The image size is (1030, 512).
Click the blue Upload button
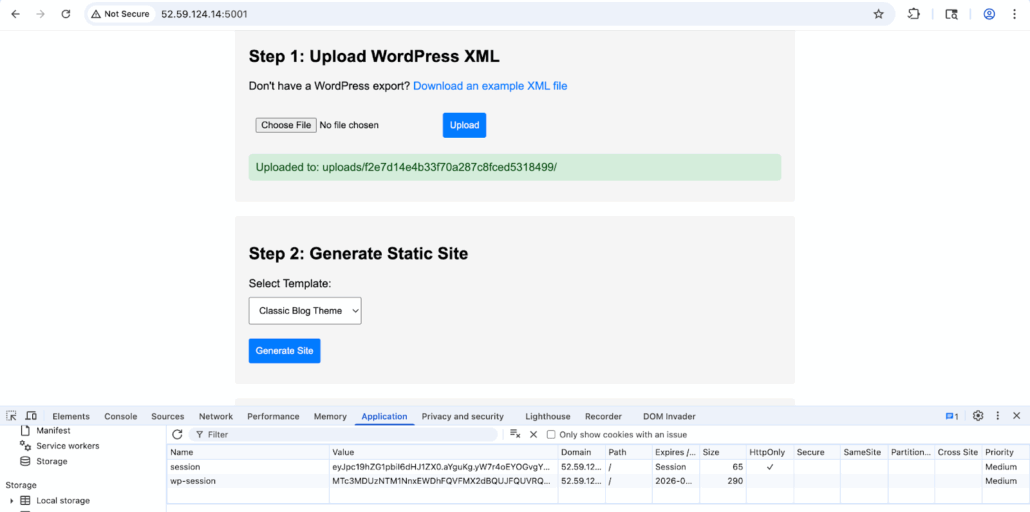click(464, 125)
